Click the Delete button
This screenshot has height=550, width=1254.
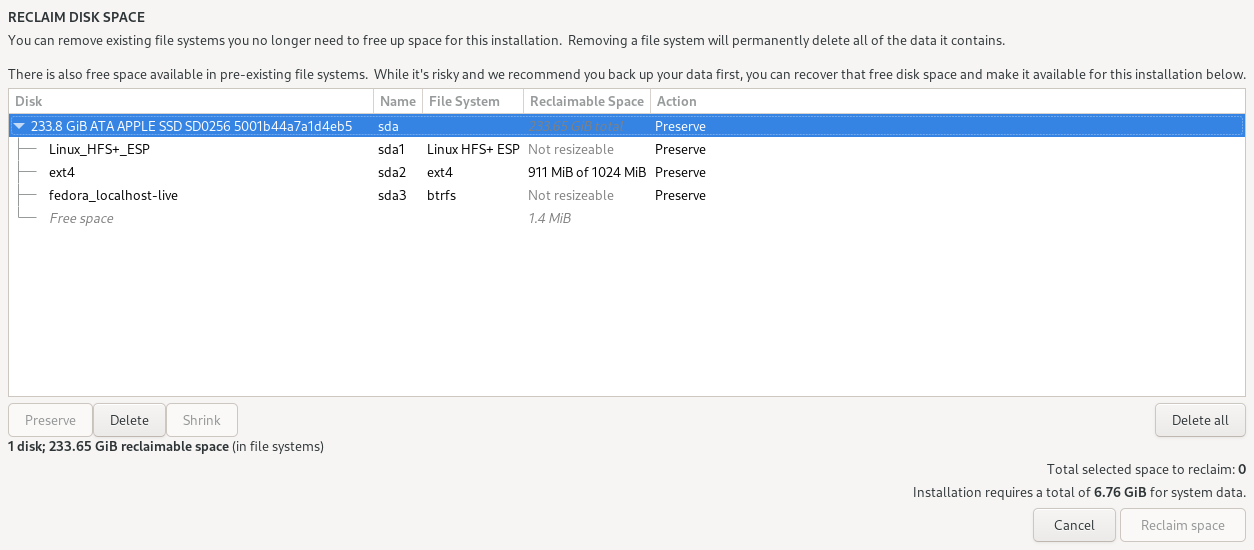pos(129,420)
